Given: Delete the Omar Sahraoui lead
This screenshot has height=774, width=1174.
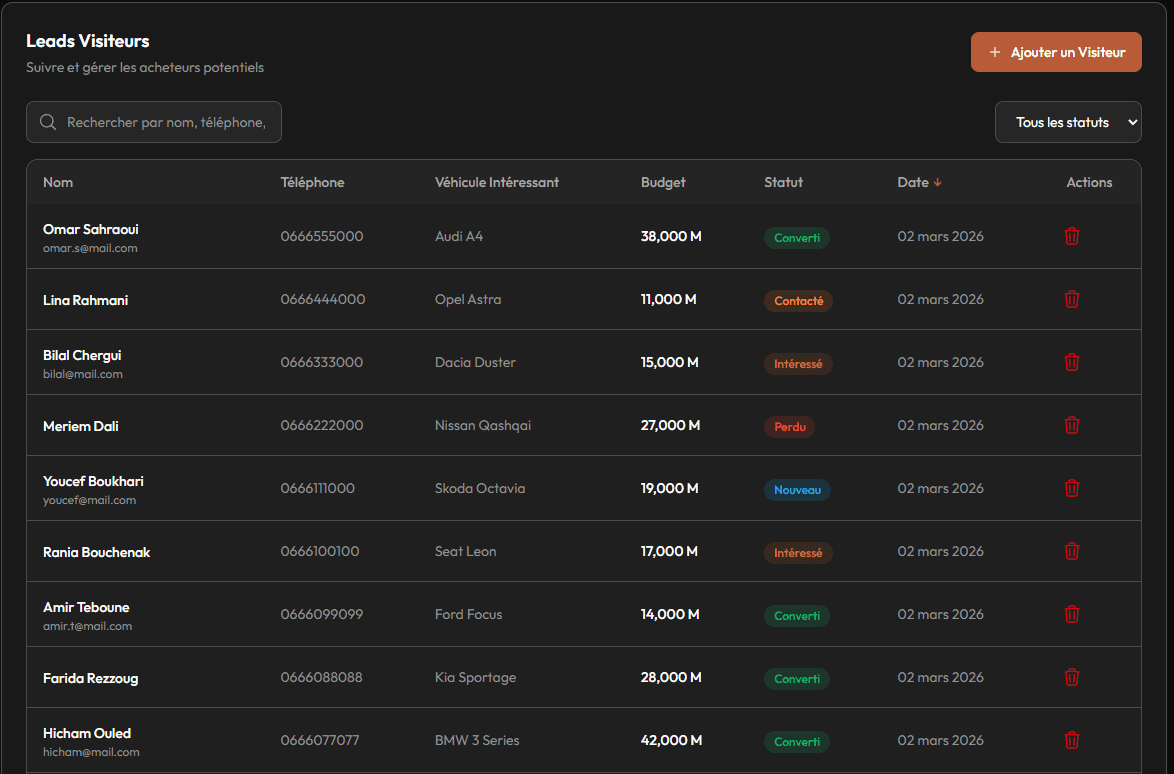Looking at the screenshot, I should (1071, 237).
